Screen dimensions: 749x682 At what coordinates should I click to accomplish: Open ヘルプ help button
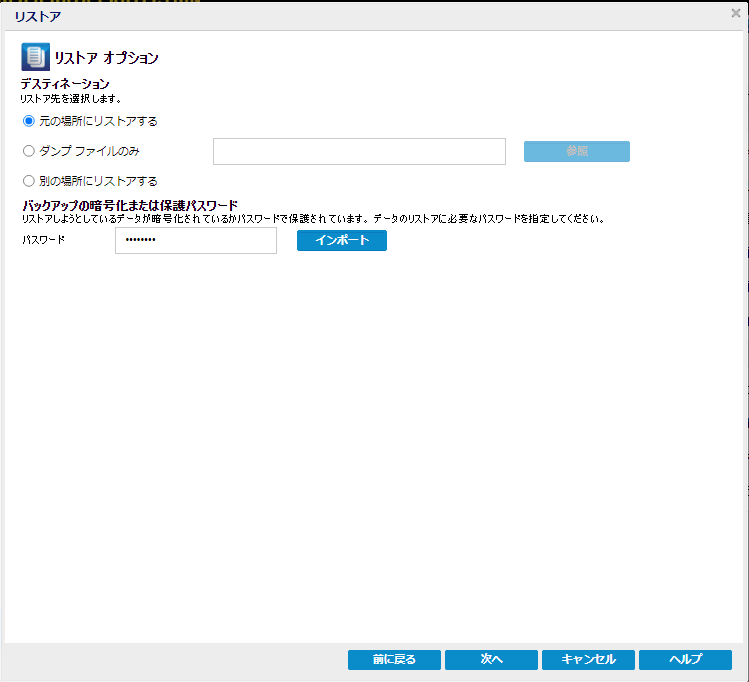pyautogui.click(x=685, y=660)
